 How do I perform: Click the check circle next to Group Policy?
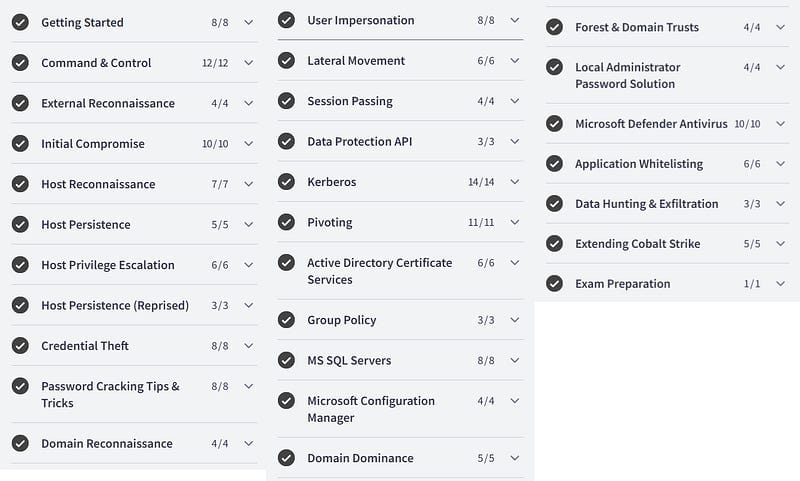[286, 320]
